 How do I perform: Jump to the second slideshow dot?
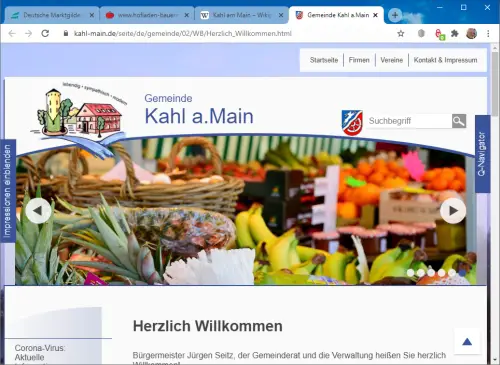point(421,273)
